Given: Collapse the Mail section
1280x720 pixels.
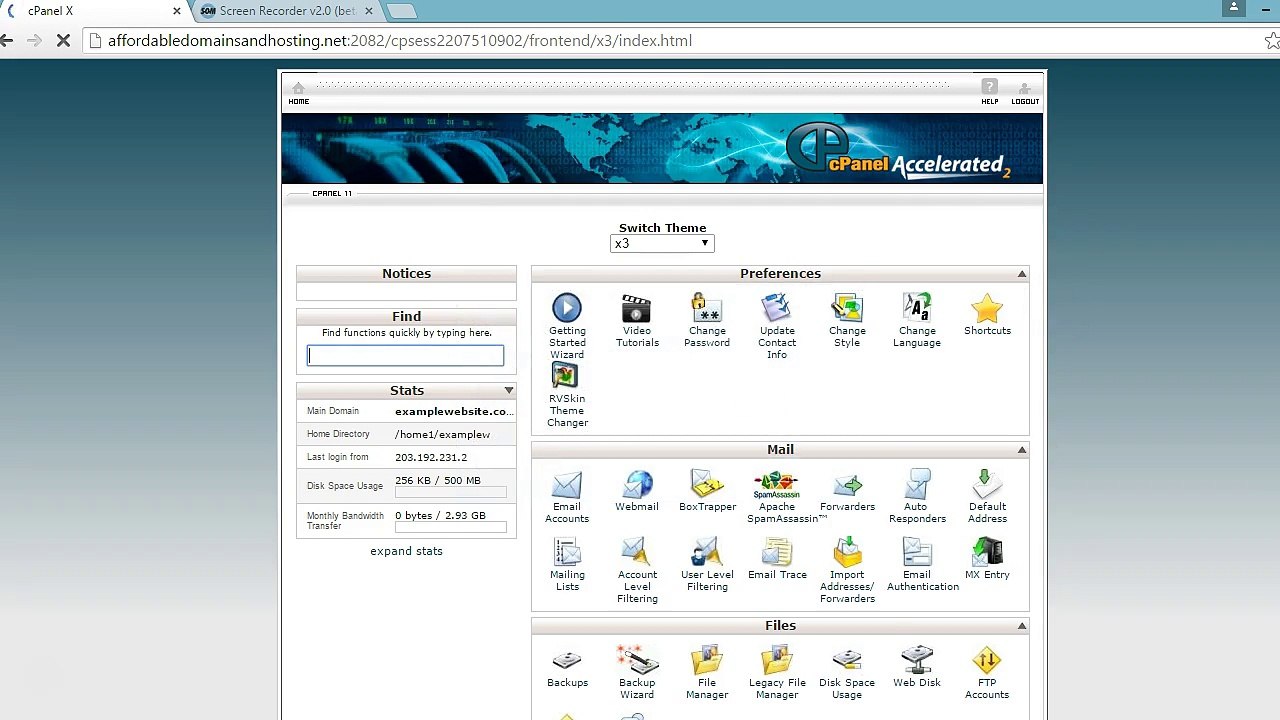Looking at the screenshot, I should pos(1022,450).
